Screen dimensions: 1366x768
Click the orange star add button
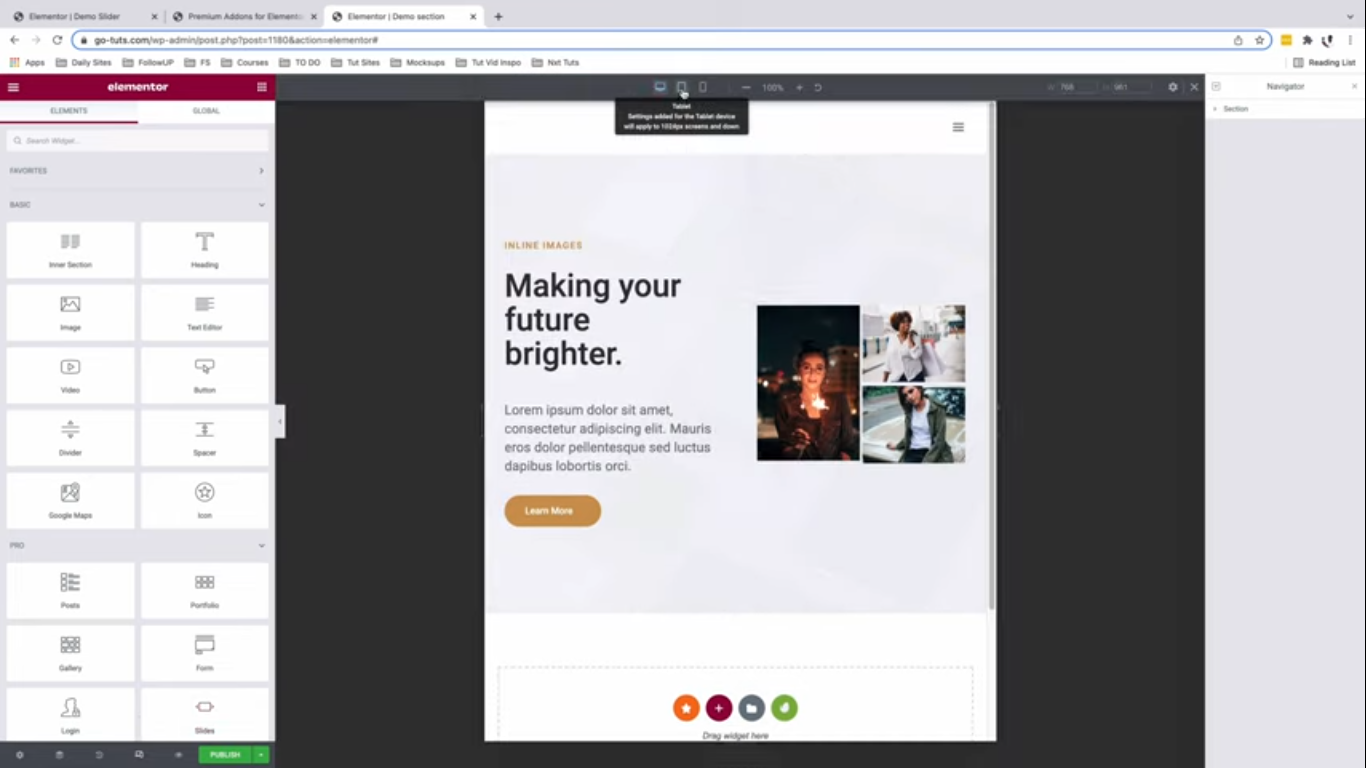(686, 708)
